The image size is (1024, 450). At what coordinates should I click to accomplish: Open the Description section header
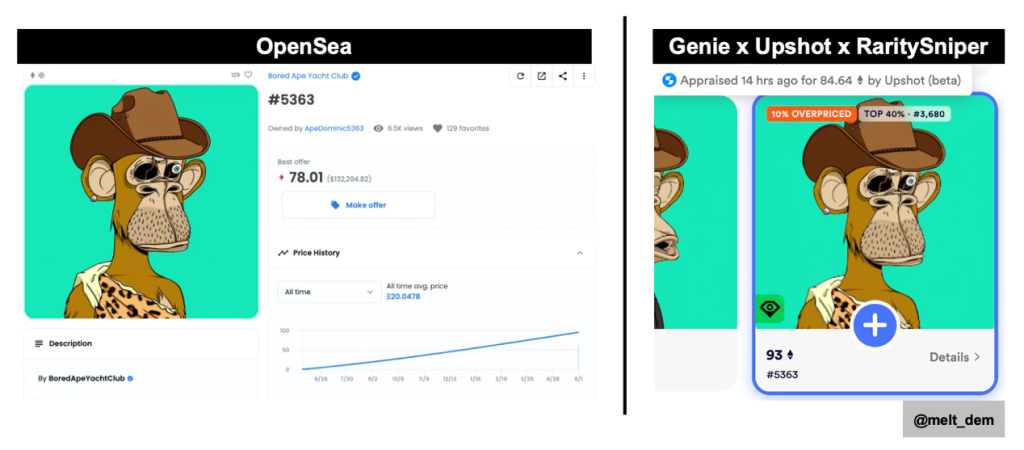tap(141, 344)
